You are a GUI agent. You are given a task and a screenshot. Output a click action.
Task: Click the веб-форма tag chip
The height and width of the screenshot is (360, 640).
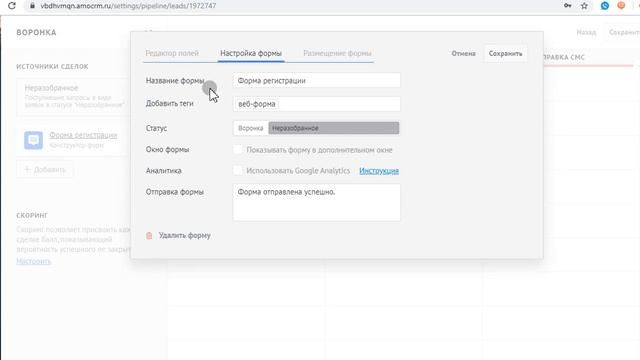click(x=257, y=104)
